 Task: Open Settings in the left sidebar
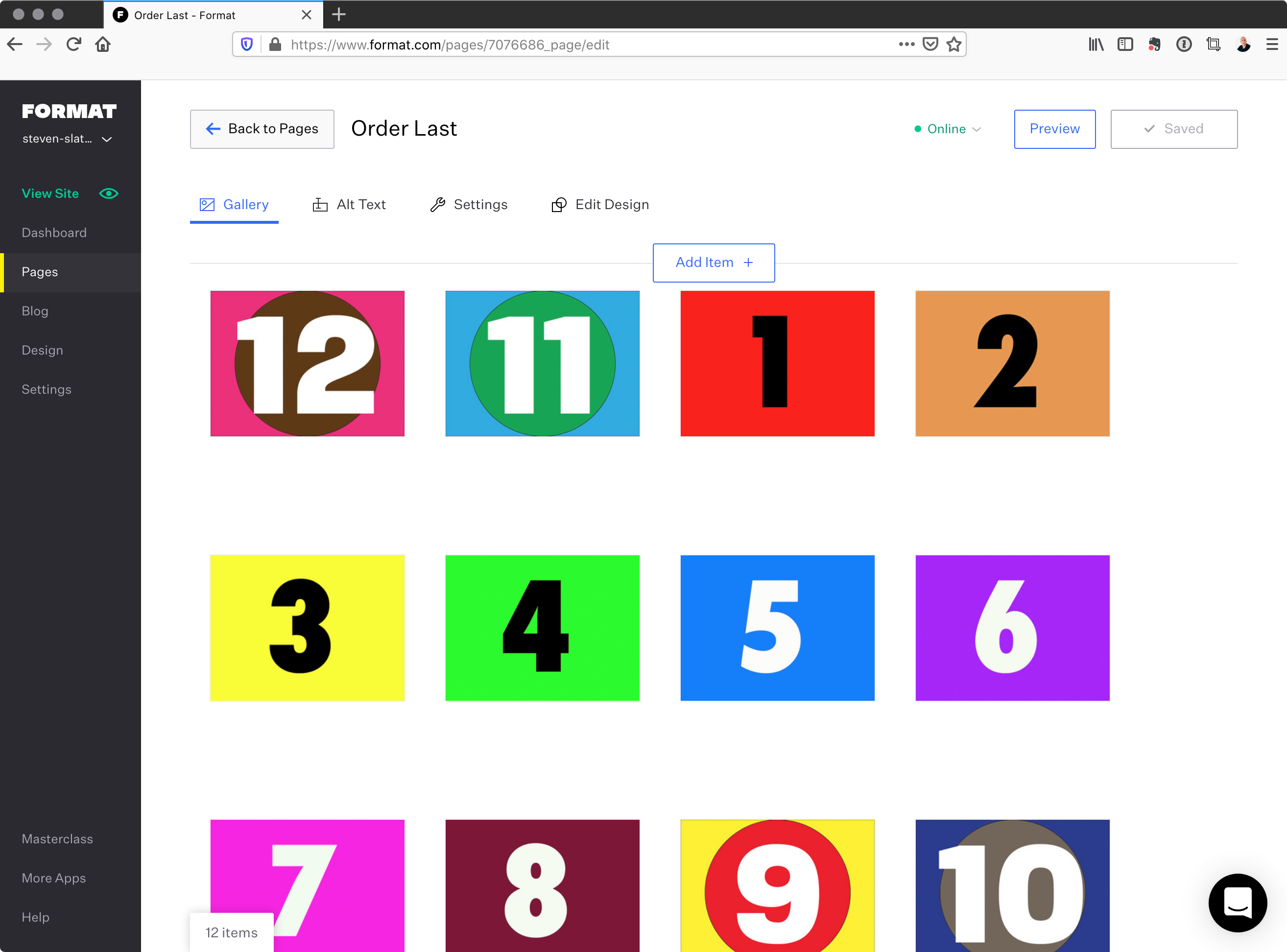[x=47, y=389]
